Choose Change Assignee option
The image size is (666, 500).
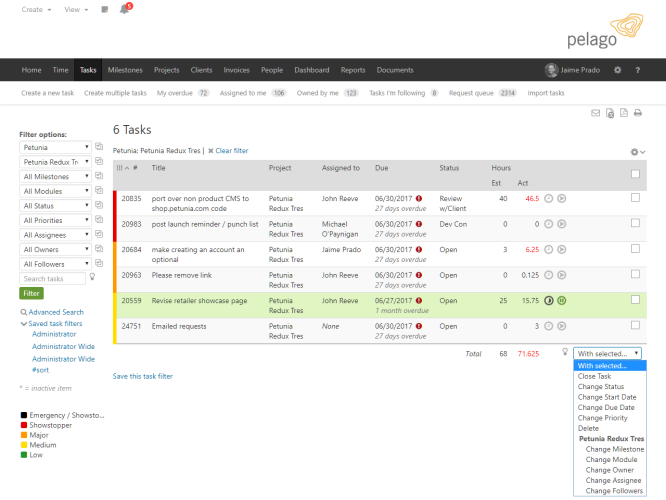[610, 480]
